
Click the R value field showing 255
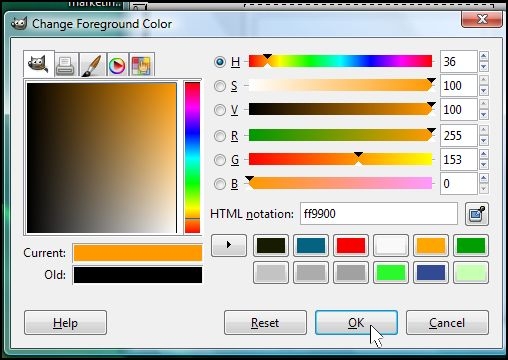point(459,136)
